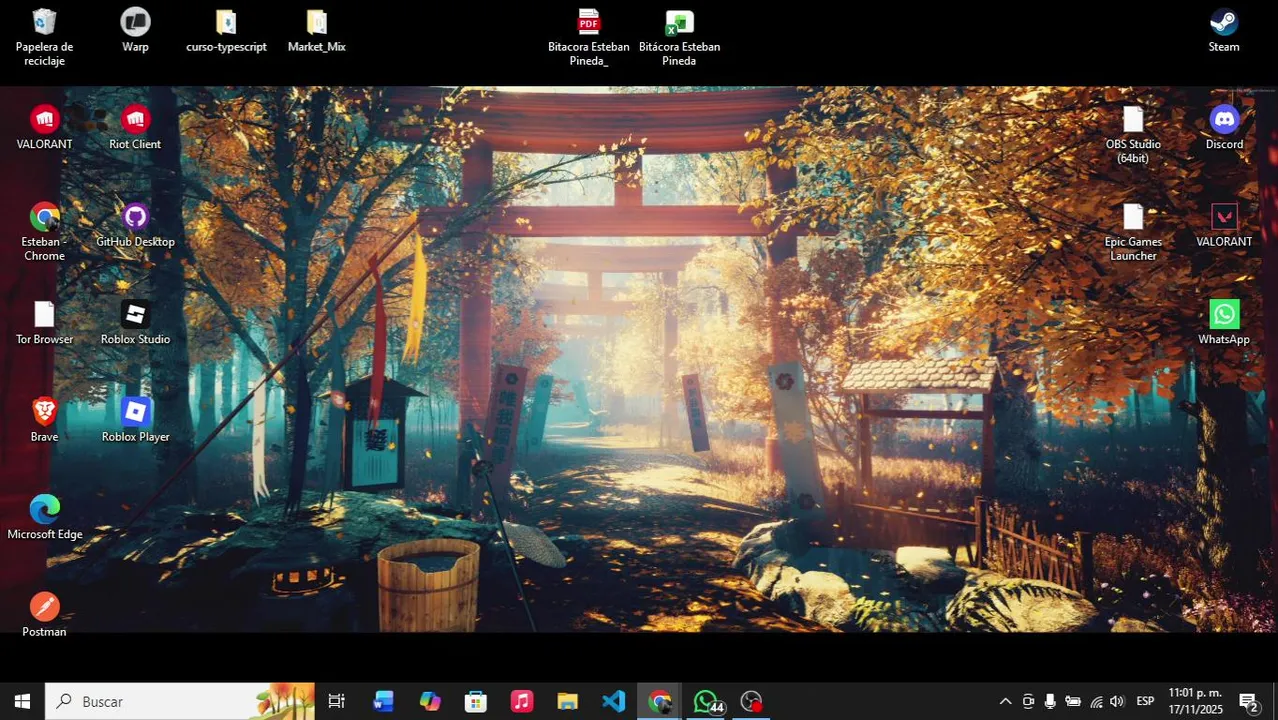This screenshot has height=720, width=1278.
Task: Select the Microsoft Edge desktop shortcut
Action: point(44,518)
